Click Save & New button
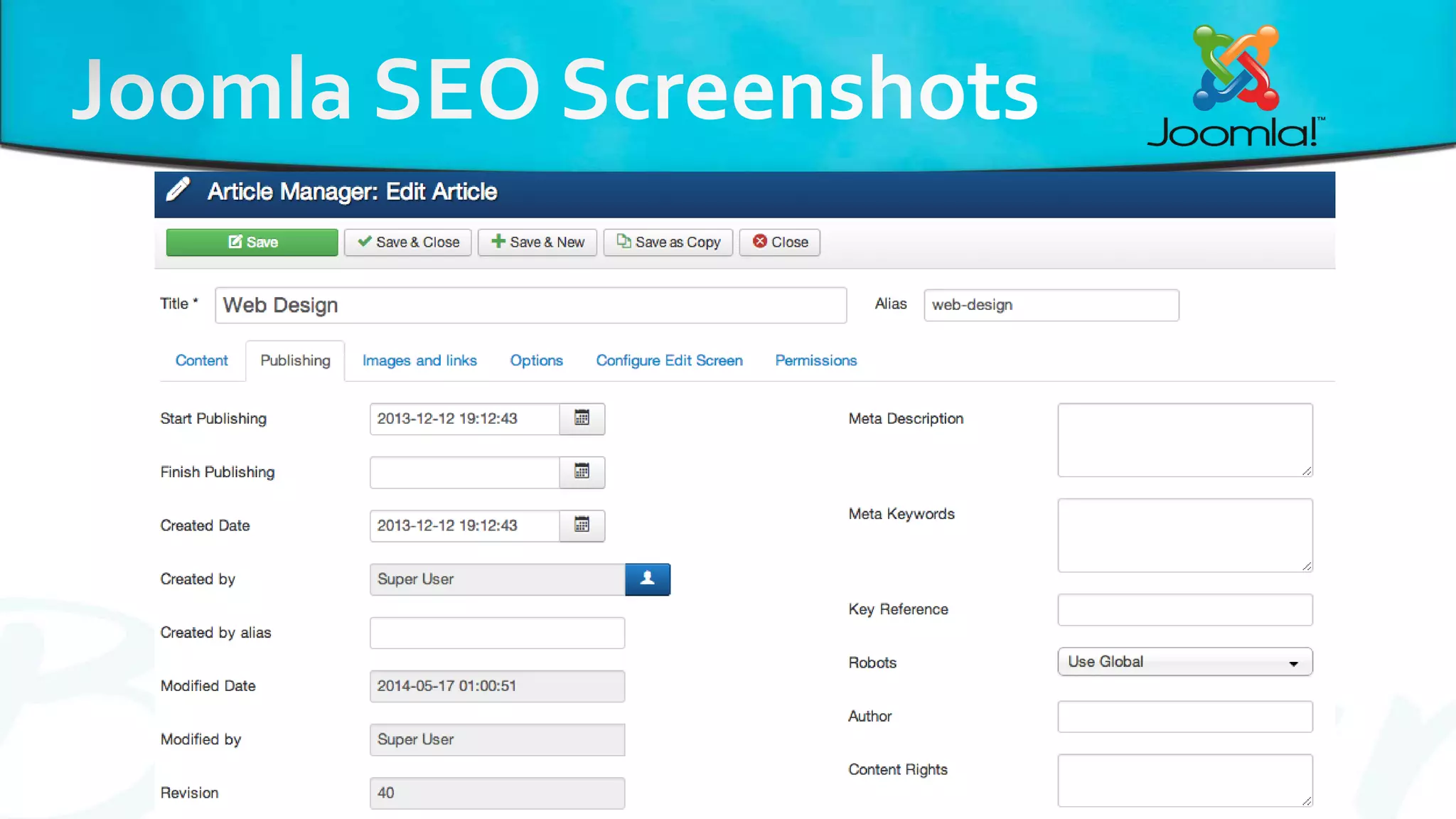1456x819 pixels. (x=537, y=242)
